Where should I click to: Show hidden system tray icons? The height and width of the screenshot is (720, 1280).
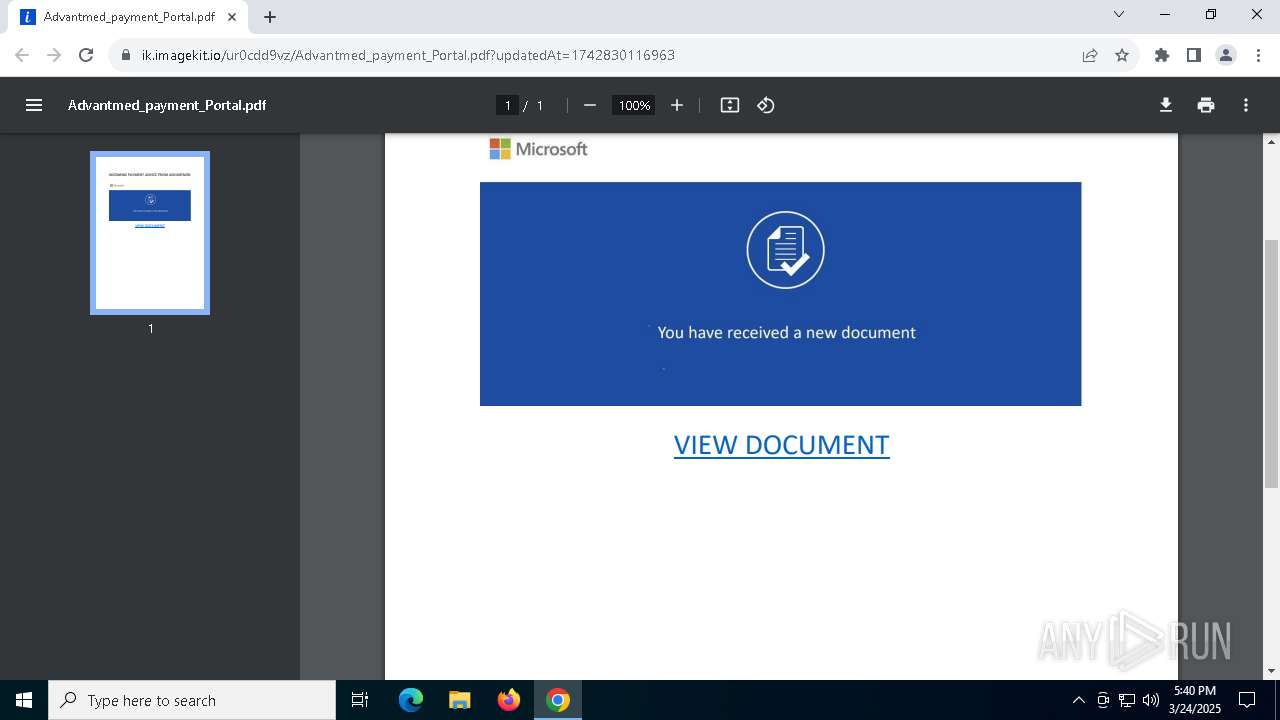(x=1078, y=700)
